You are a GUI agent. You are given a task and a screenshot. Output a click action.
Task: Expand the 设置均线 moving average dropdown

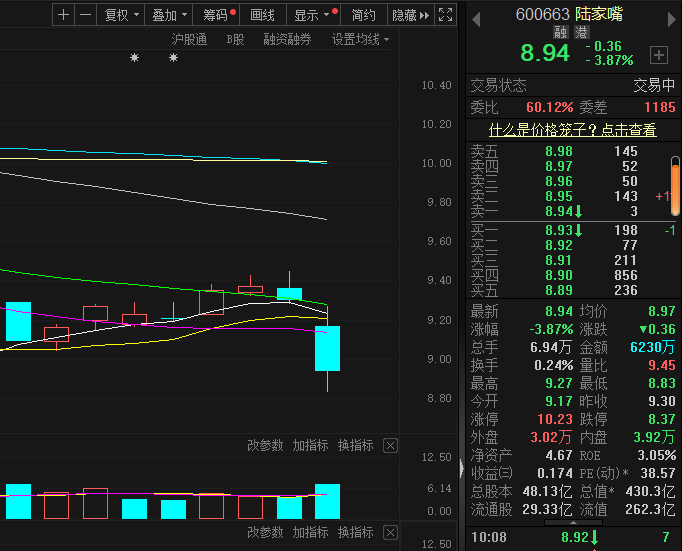360,39
